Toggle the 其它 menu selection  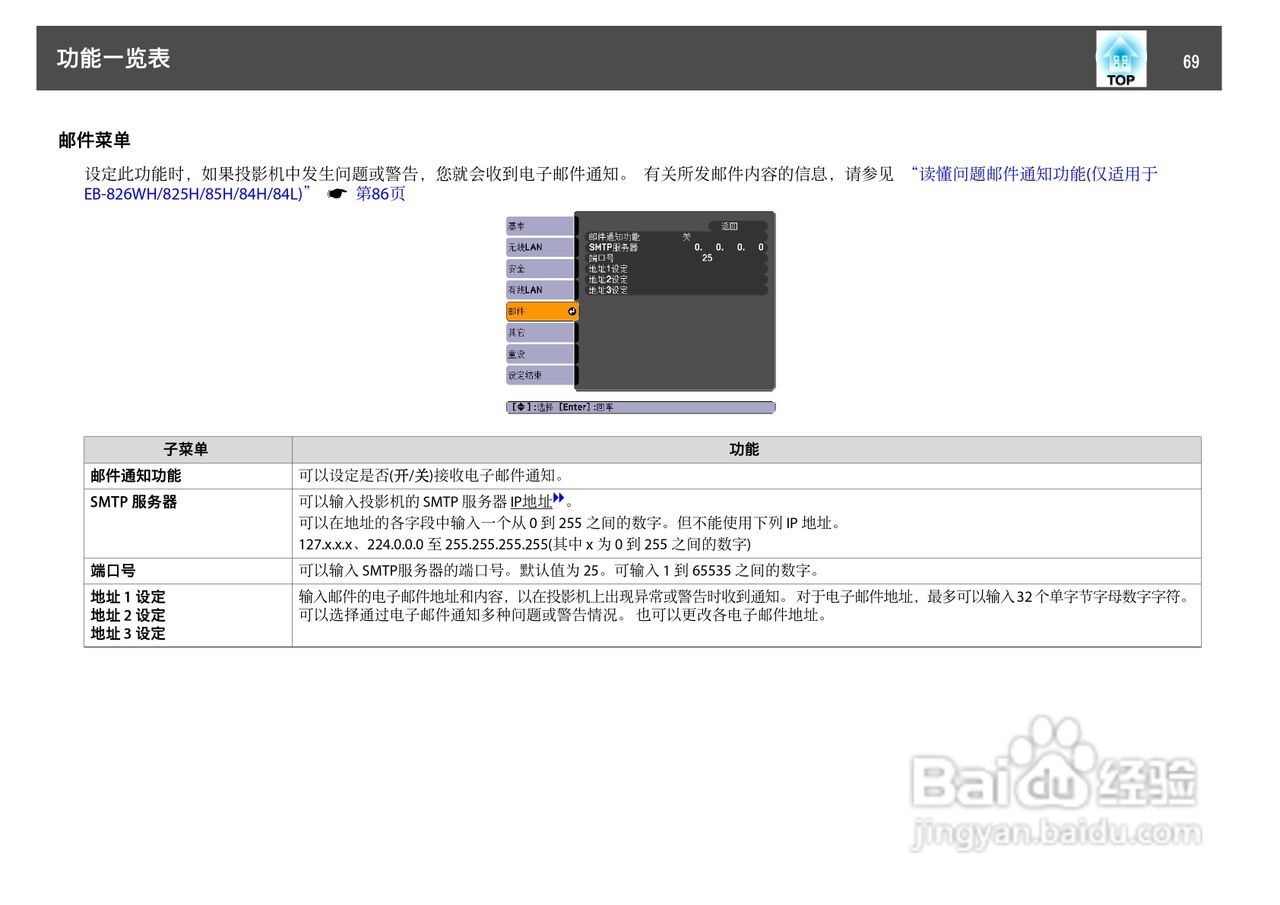click(x=520, y=332)
